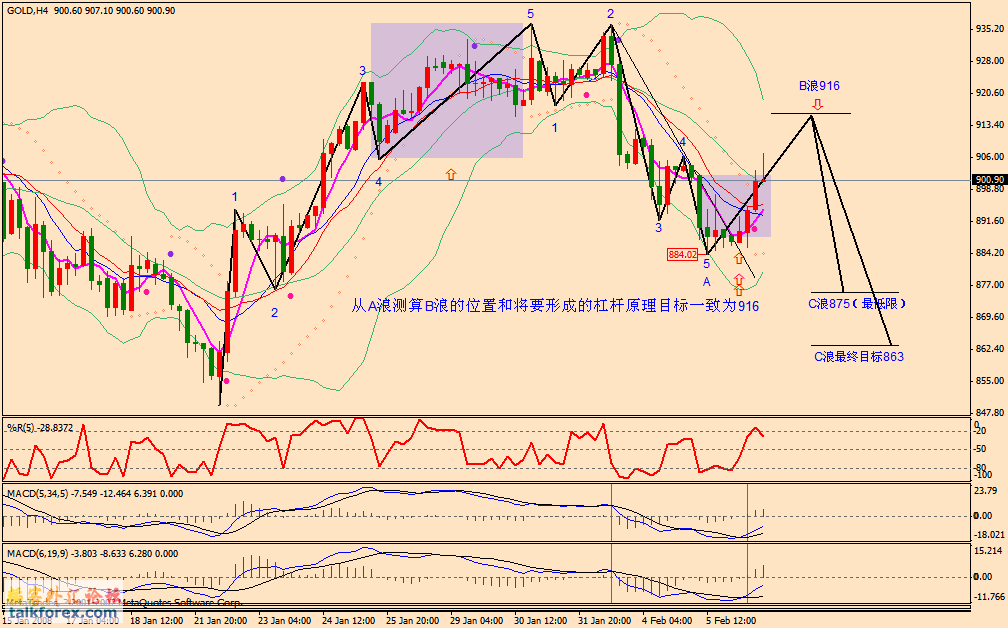Screen dimensions: 1008x628
Task: Click the purple dot above the large purple rectangle
Action: pyautogui.click(x=474, y=46)
